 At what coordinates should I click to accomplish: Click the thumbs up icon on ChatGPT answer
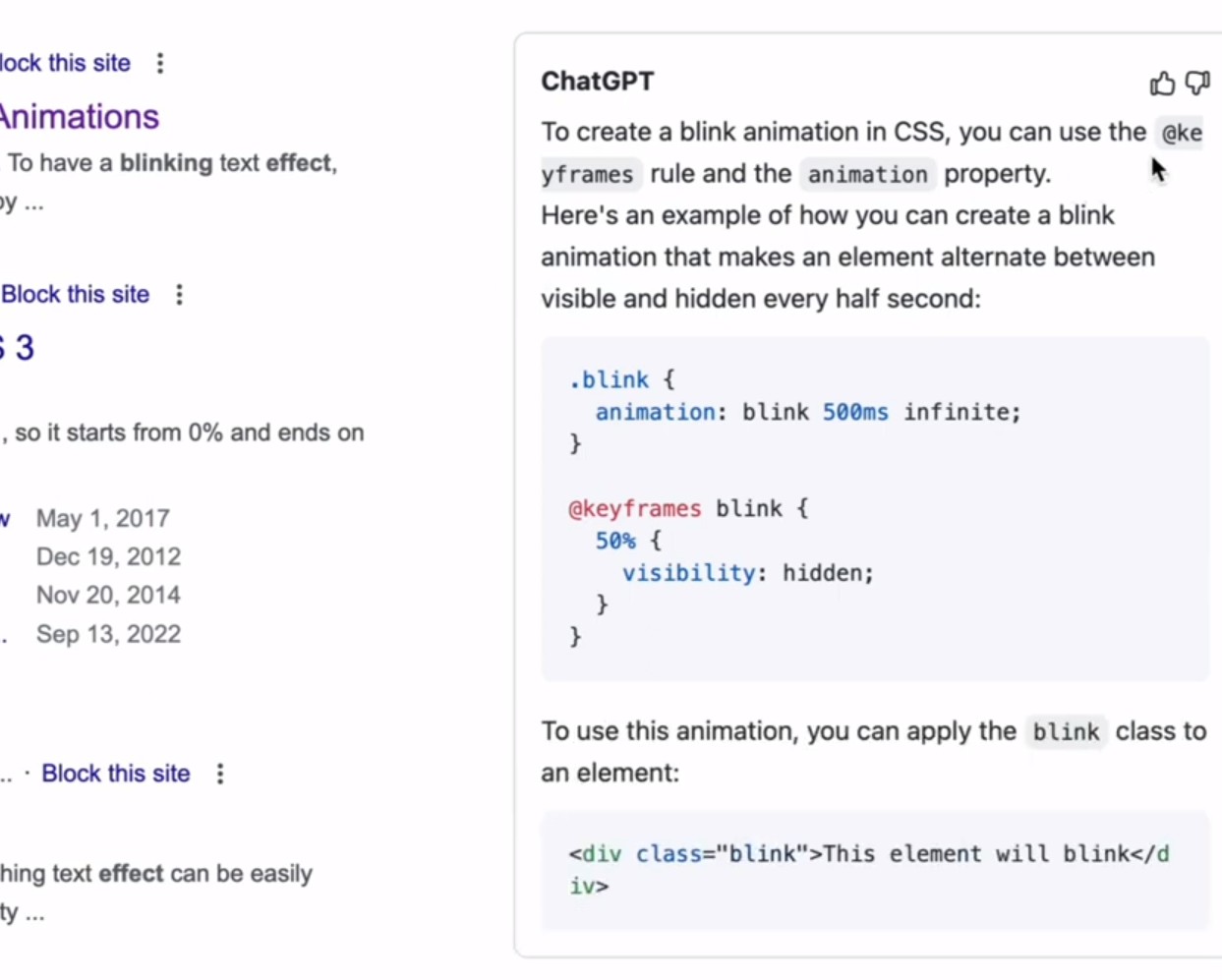pos(1162,84)
